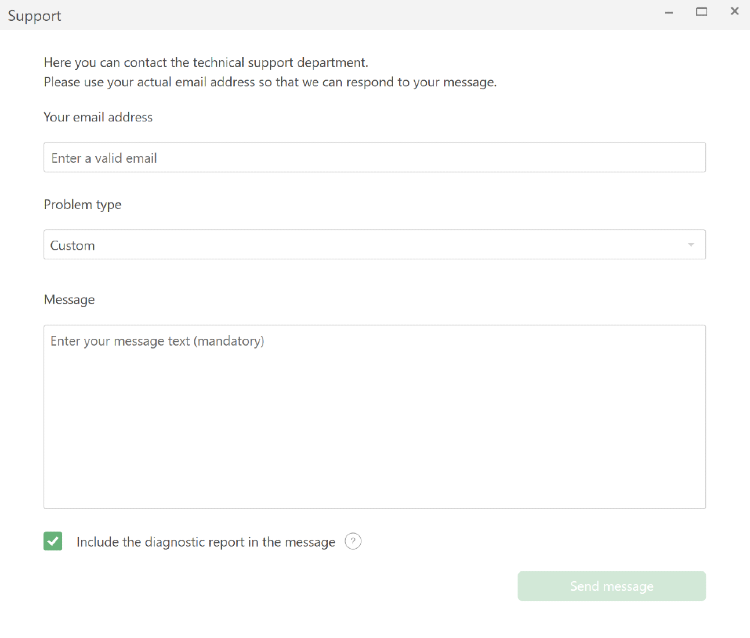Click the 'Your email address' label
Image resolution: width=750 pixels, height=638 pixels.
coord(98,117)
